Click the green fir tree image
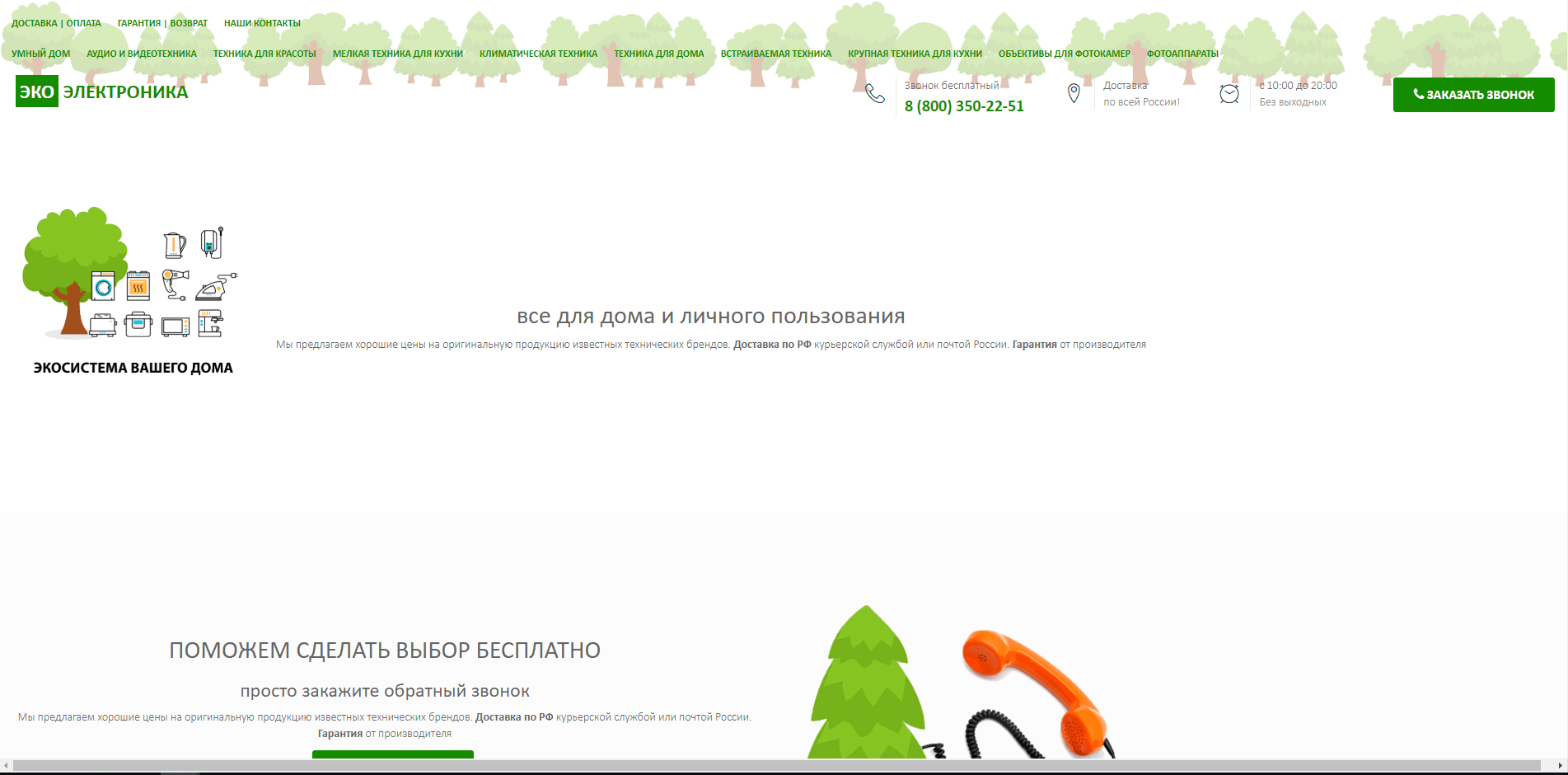 (x=865, y=684)
